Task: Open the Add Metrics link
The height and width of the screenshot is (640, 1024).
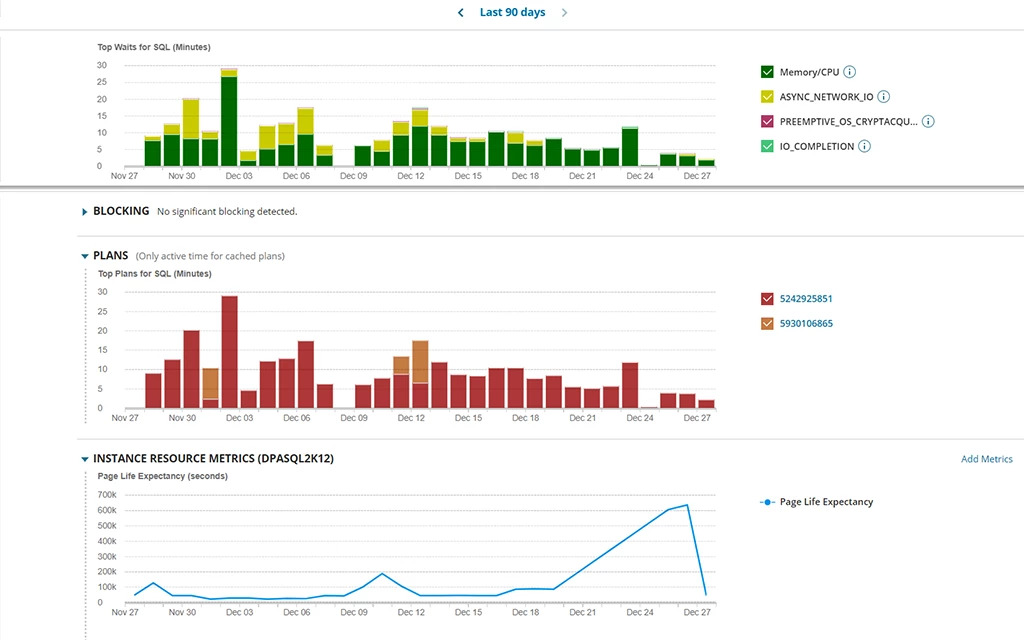Action: pos(986,459)
